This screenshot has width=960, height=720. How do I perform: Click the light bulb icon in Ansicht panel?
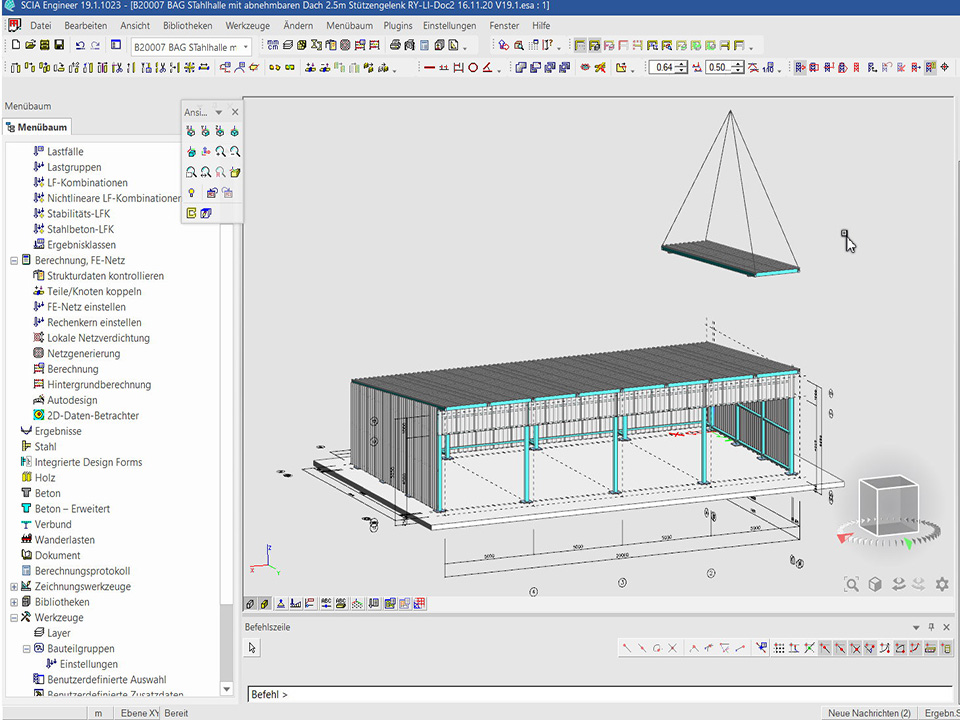(191, 193)
